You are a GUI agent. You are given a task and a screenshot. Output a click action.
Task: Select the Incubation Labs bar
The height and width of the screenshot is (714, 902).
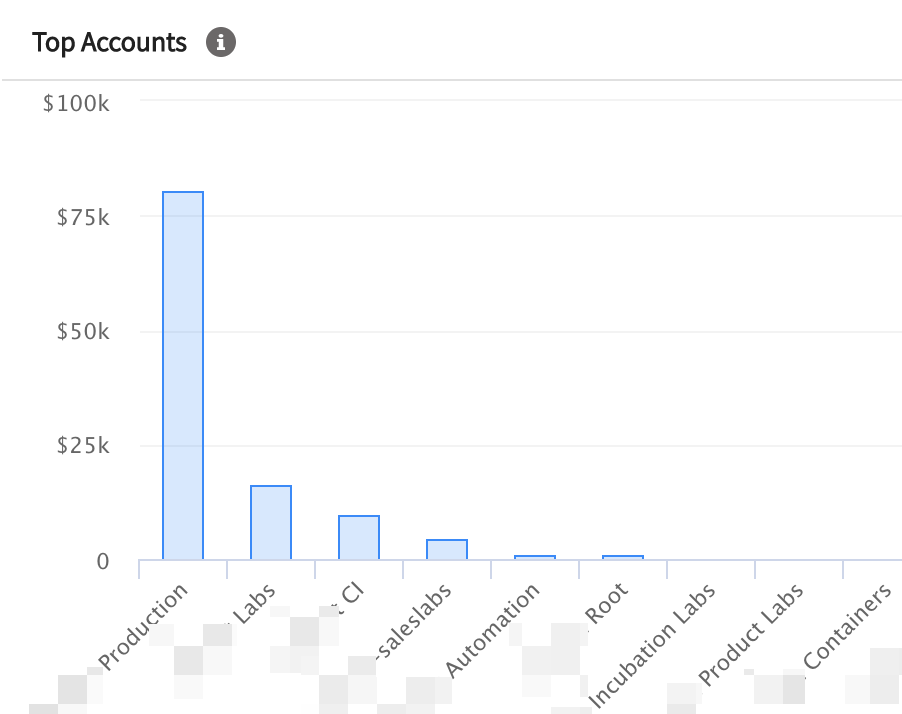click(710, 561)
